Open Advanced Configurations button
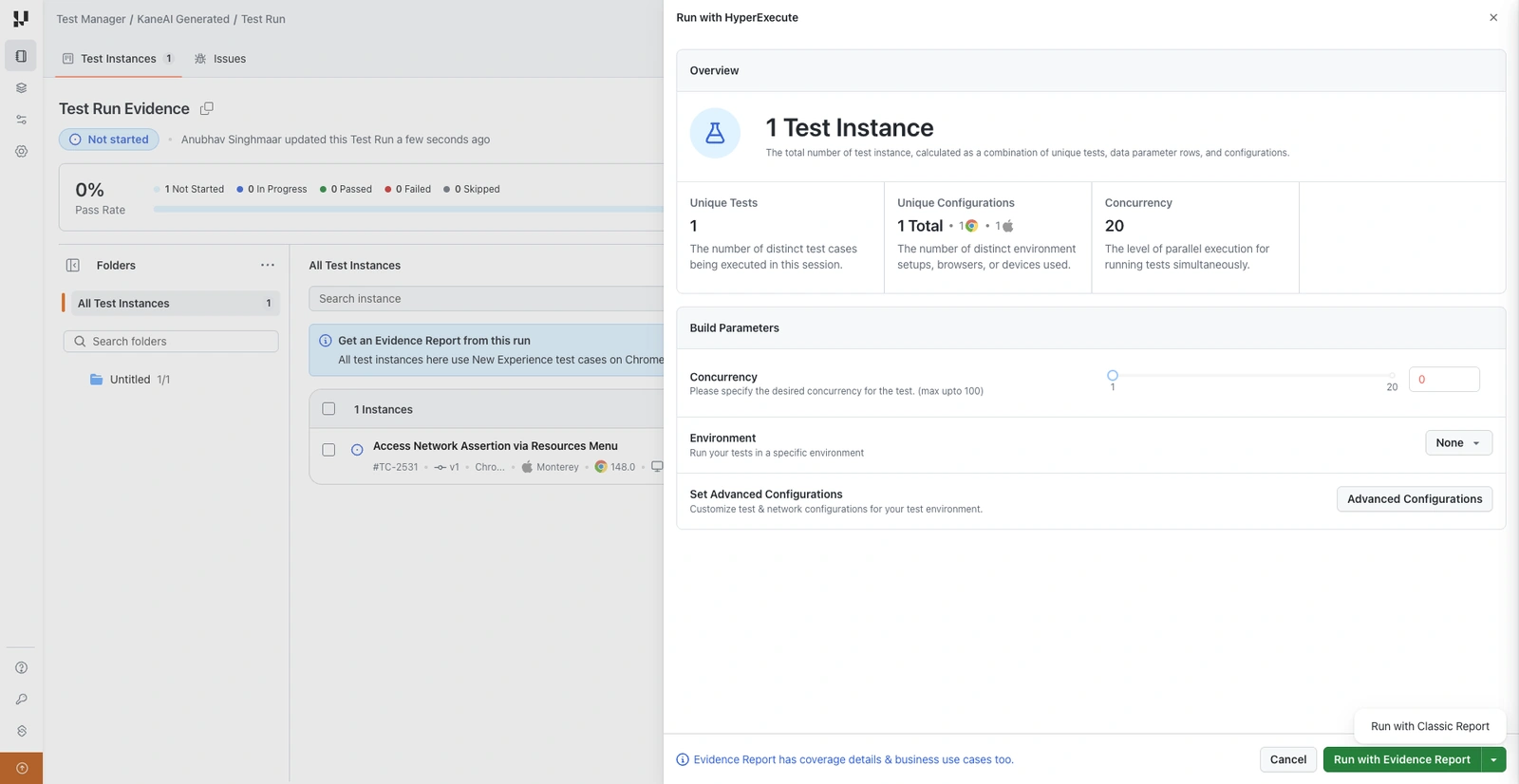This screenshot has width=1519, height=784. pos(1415,499)
